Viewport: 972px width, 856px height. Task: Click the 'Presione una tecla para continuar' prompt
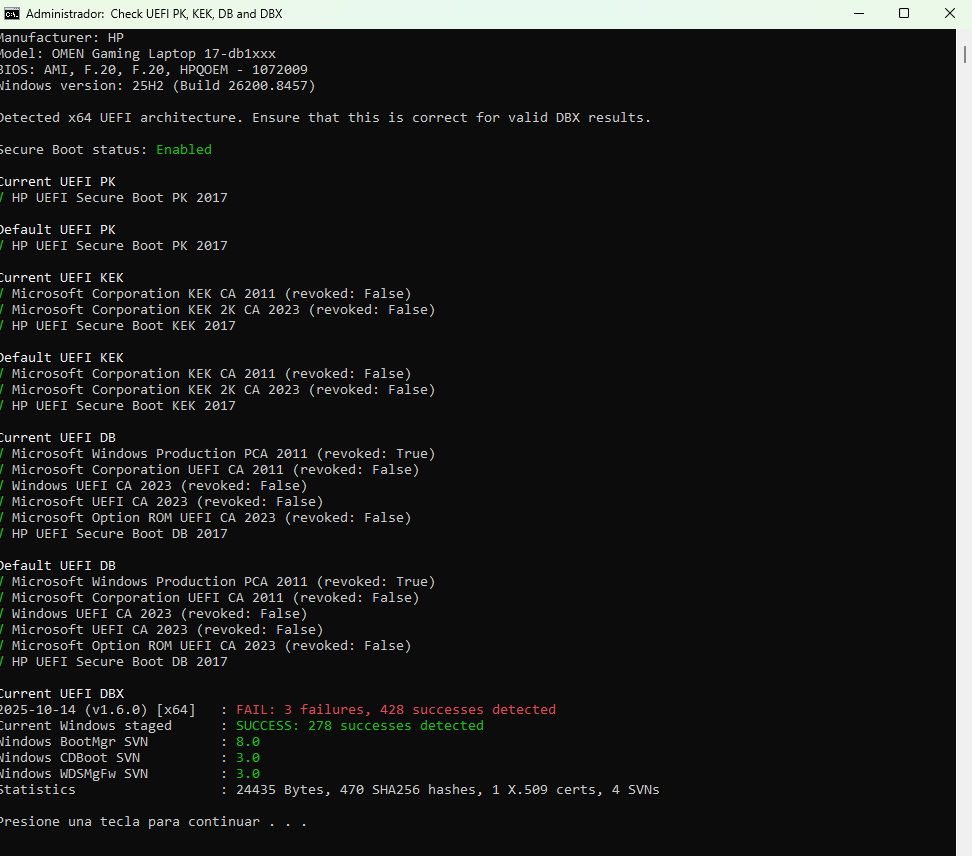click(153, 822)
